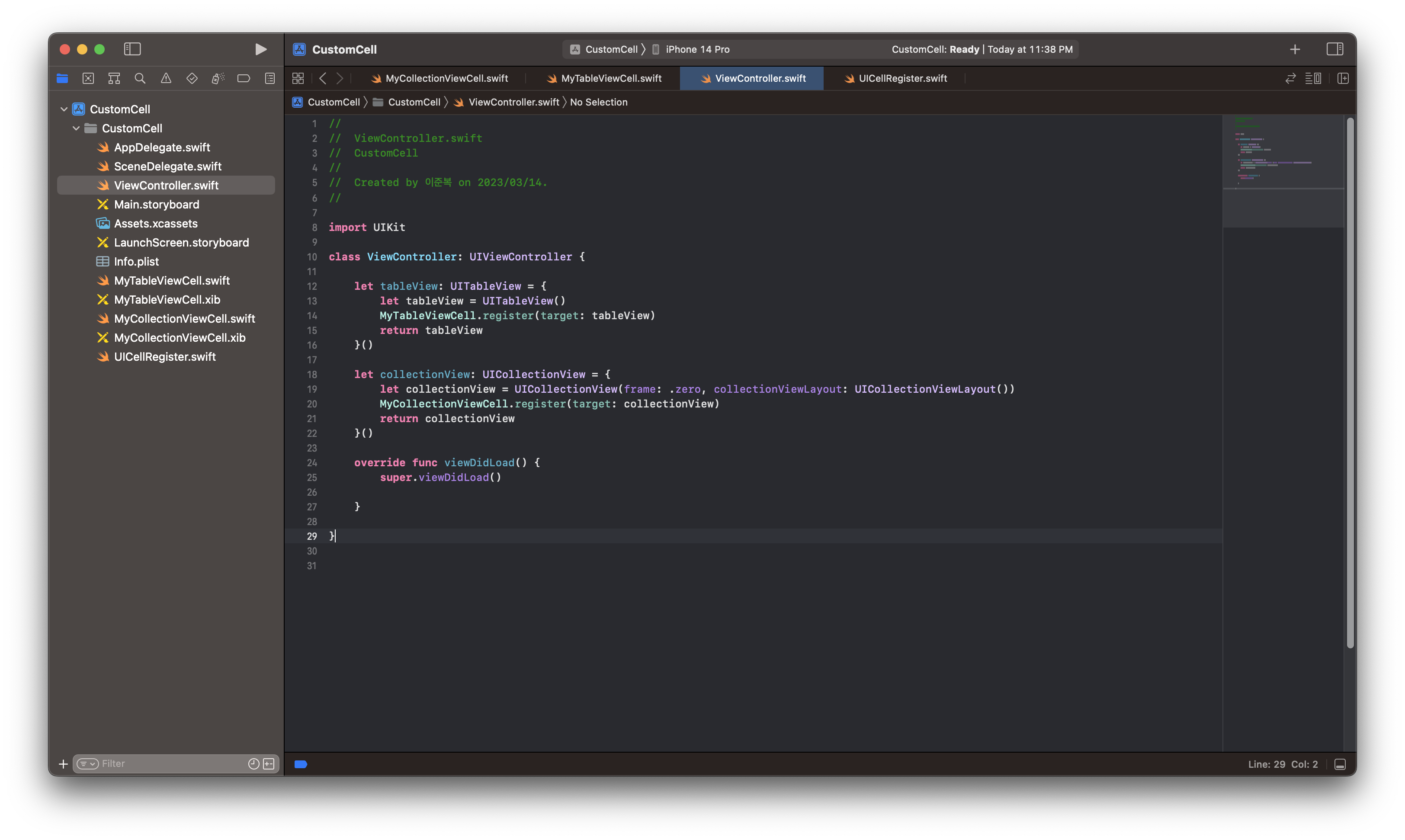Open the Issue navigator warning icon
The height and width of the screenshot is (840, 1405).
166,79
